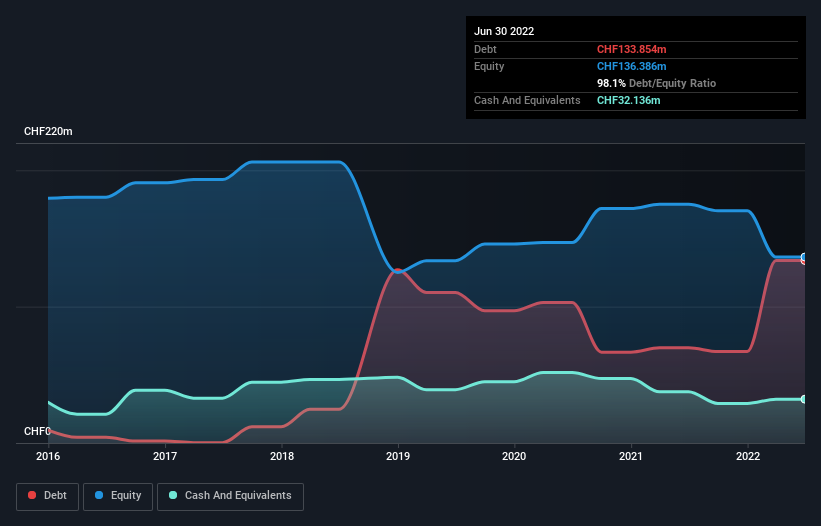Click the blue Equity legend dot
The image size is (821, 526).
click(99, 495)
